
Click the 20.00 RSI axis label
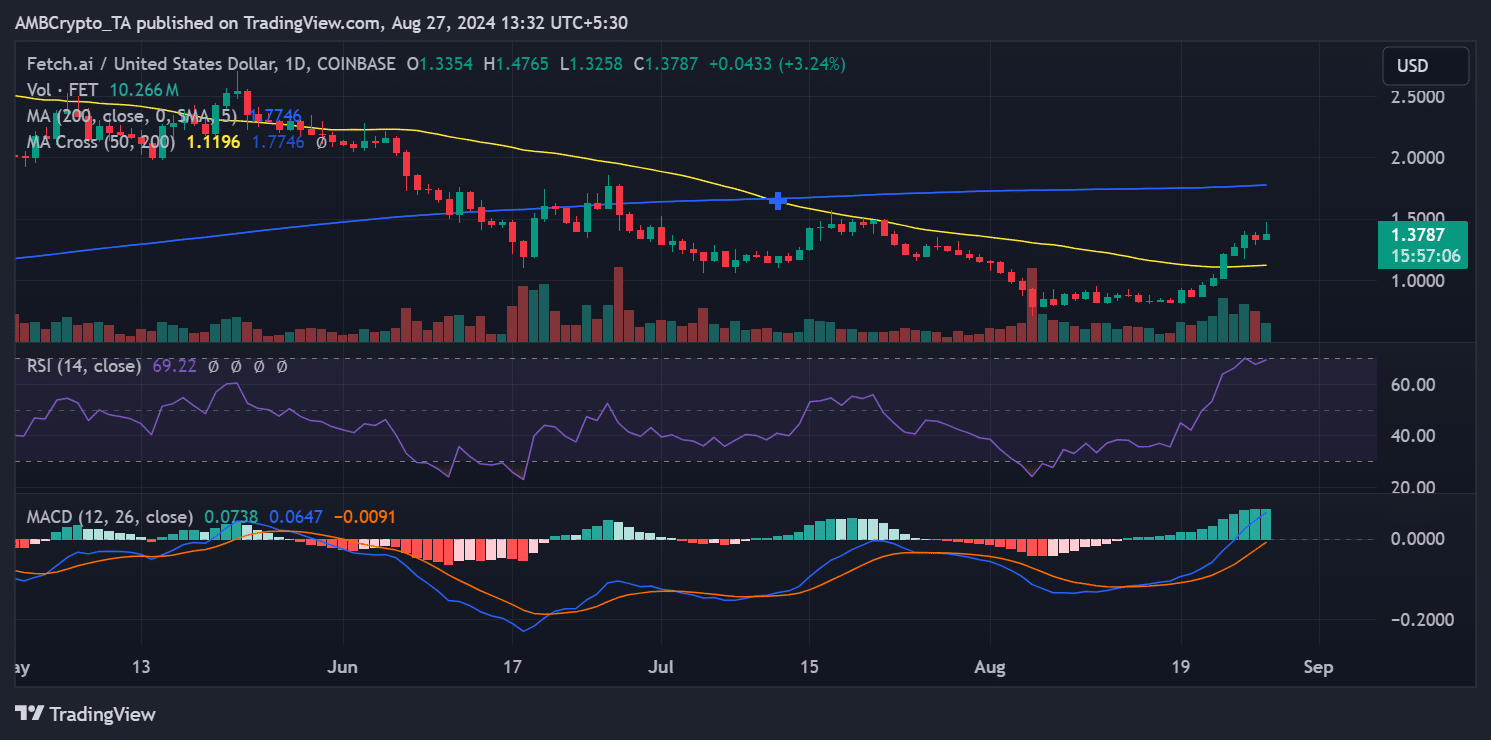pos(1414,487)
